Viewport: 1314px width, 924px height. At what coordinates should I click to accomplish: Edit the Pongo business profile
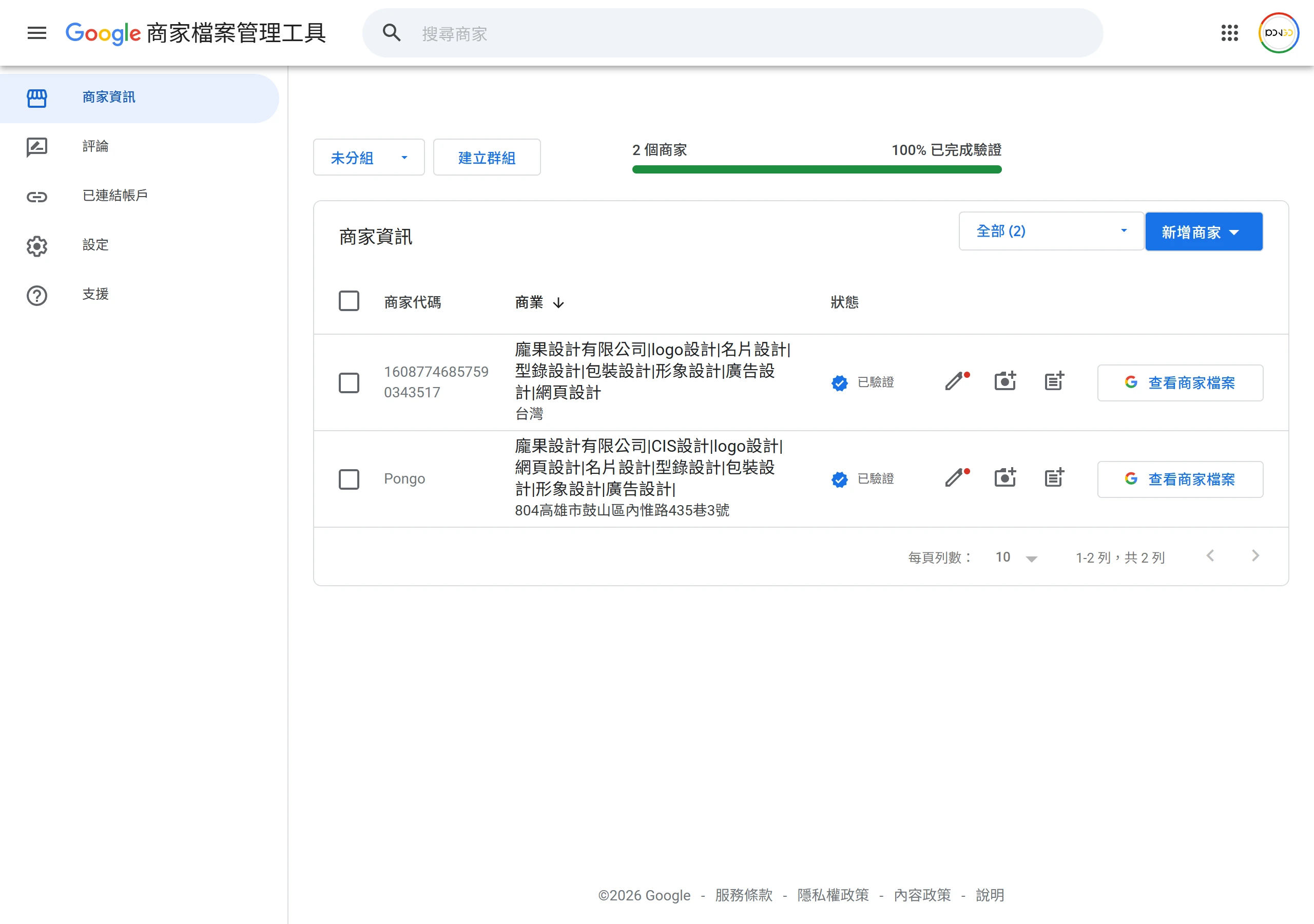(957, 477)
